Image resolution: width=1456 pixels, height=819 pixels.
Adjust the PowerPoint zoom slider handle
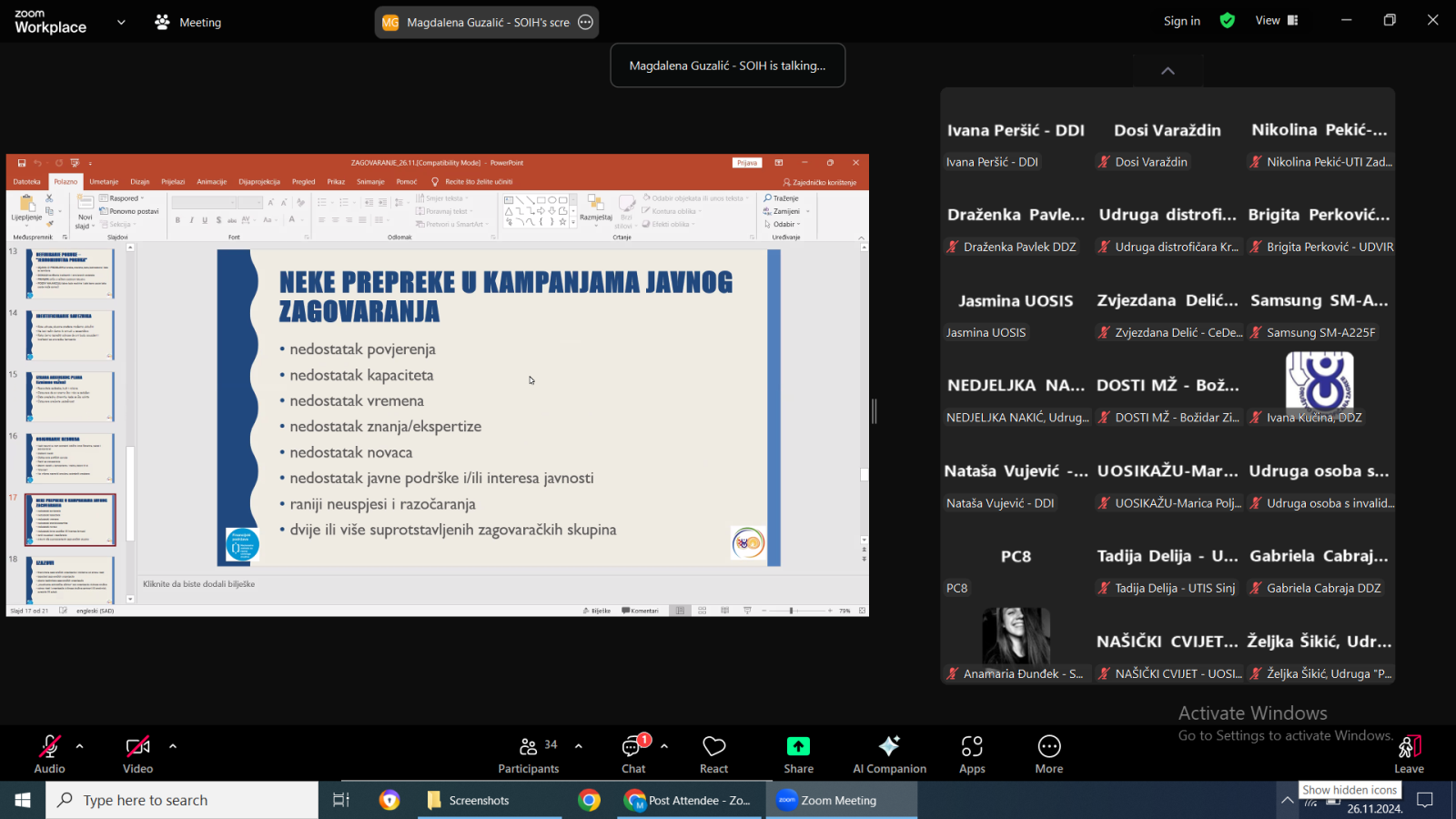pos(791,611)
